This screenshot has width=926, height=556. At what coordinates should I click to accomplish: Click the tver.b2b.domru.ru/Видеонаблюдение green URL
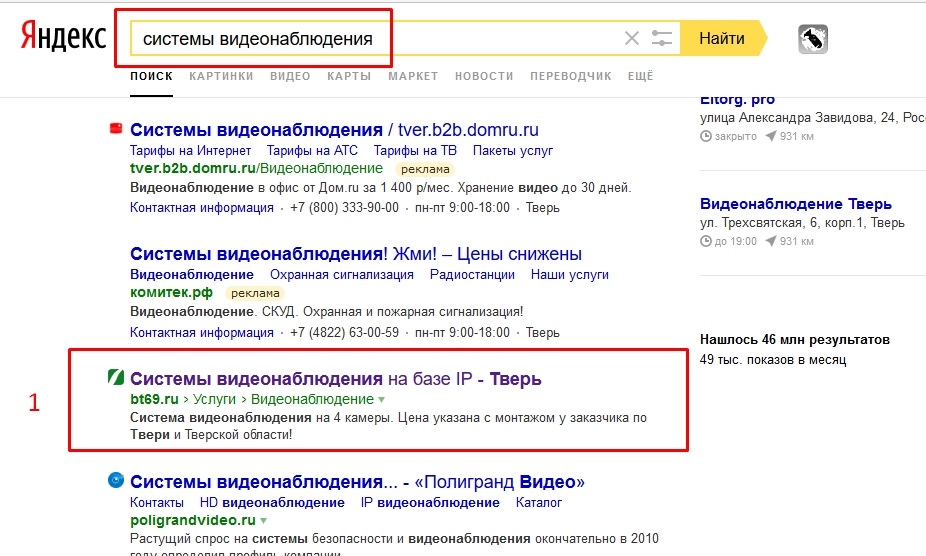256,168
